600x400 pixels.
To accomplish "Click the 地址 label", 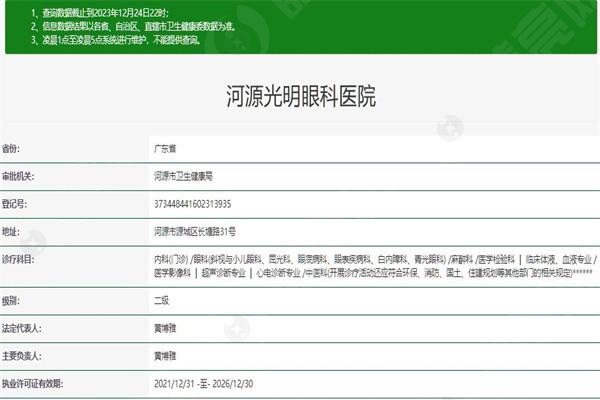I will point(11,232).
